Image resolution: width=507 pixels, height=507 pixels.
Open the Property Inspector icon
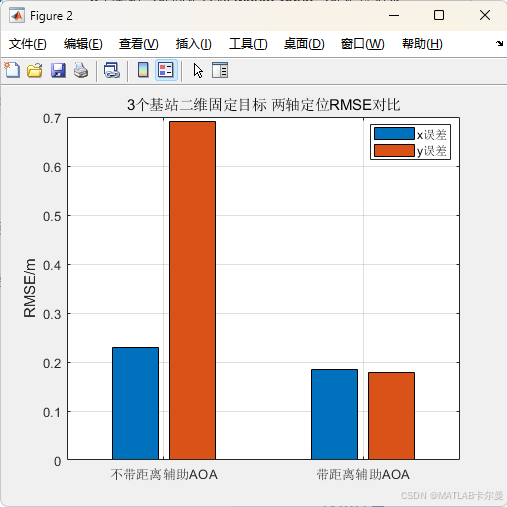coord(220,70)
